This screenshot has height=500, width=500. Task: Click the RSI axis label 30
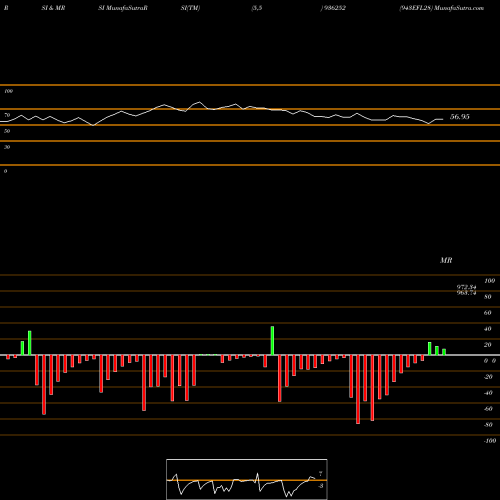pyautogui.click(x=7, y=147)
